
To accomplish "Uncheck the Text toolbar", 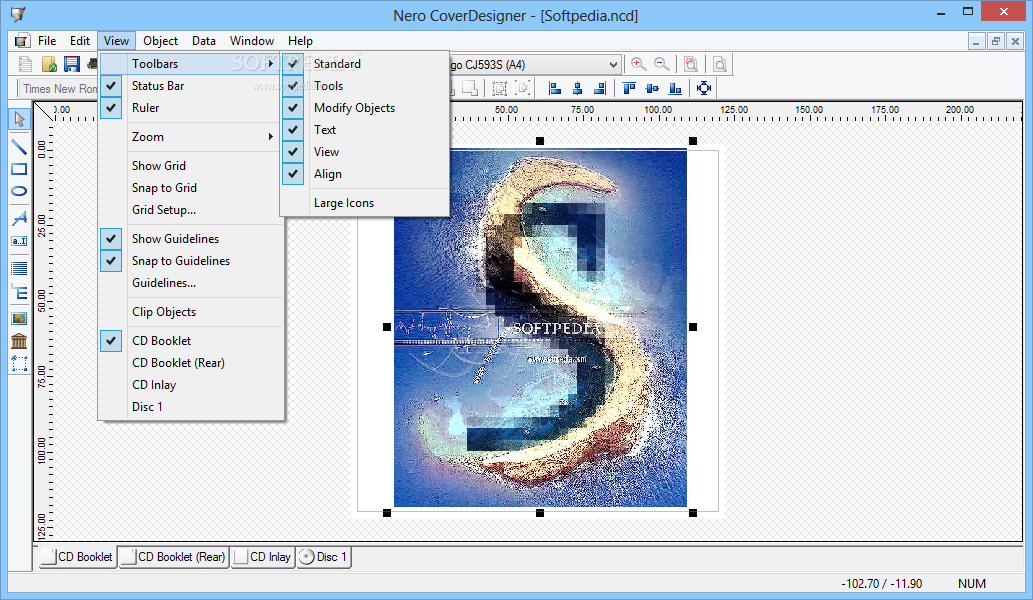I will click(x=365, y=130).
